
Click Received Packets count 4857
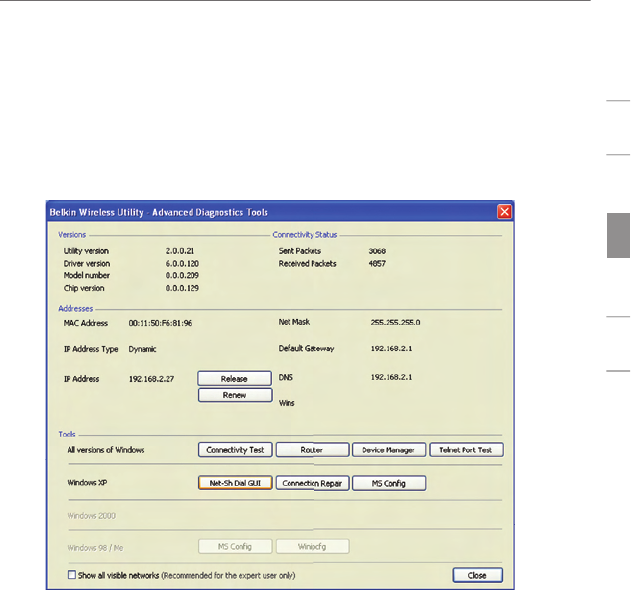(377, 264)
